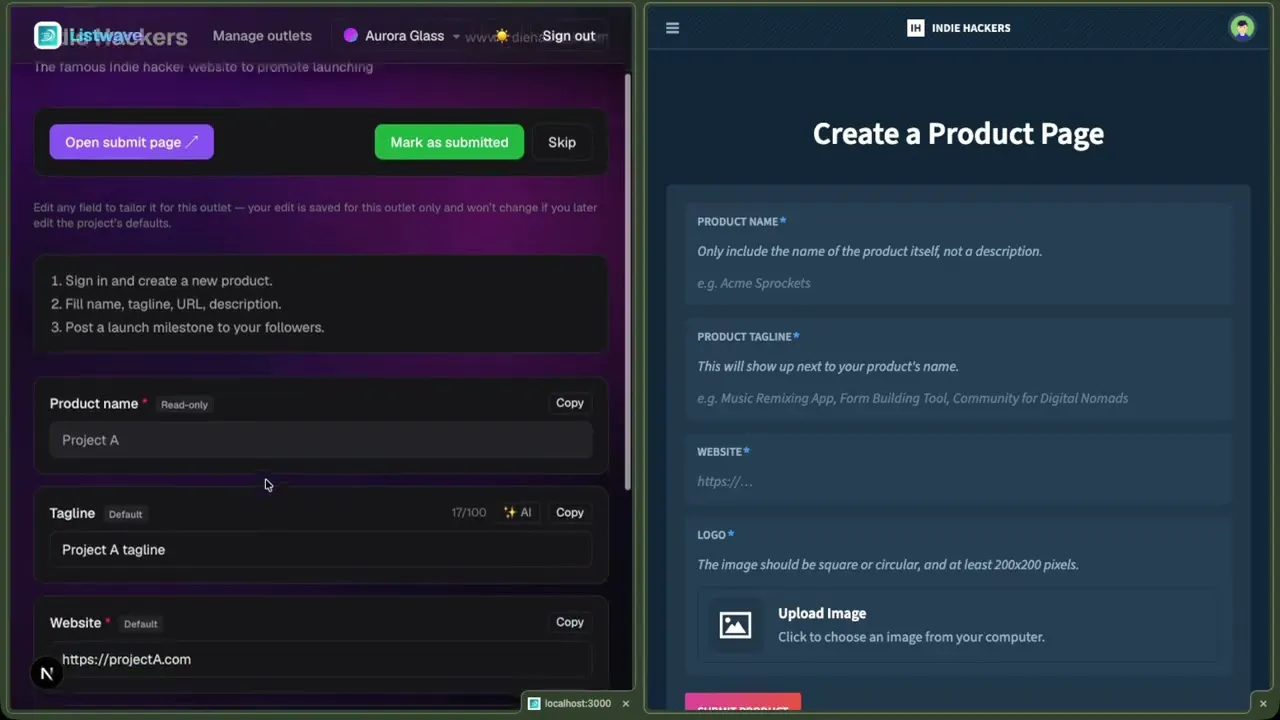1280x720 pixels.
Task: Click the Default badge beside Tagline
Action: [x=125, y=514]
